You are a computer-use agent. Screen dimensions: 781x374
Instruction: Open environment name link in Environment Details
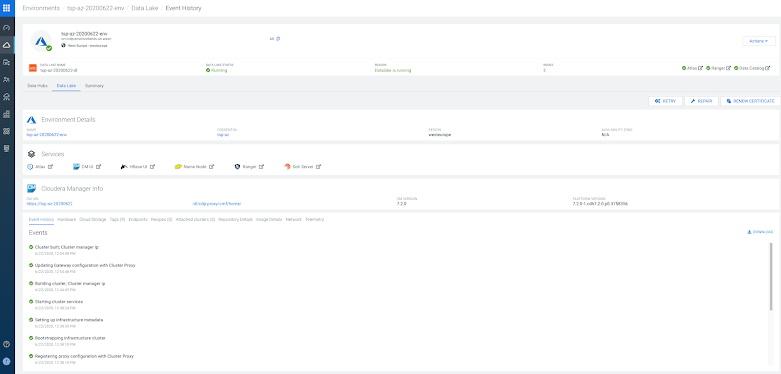(x=47, y=134)
